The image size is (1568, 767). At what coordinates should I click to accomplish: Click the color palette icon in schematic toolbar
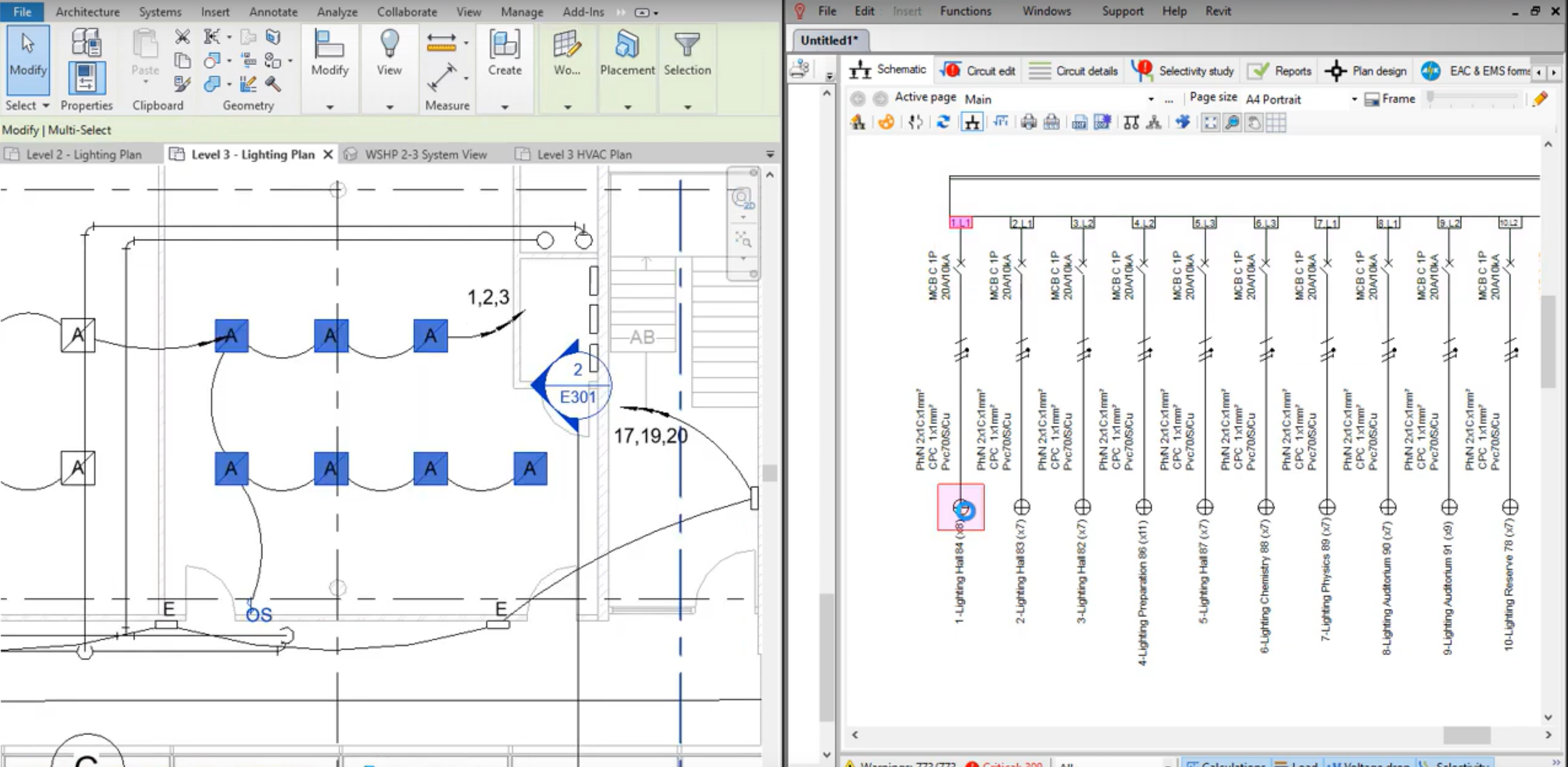886,123
